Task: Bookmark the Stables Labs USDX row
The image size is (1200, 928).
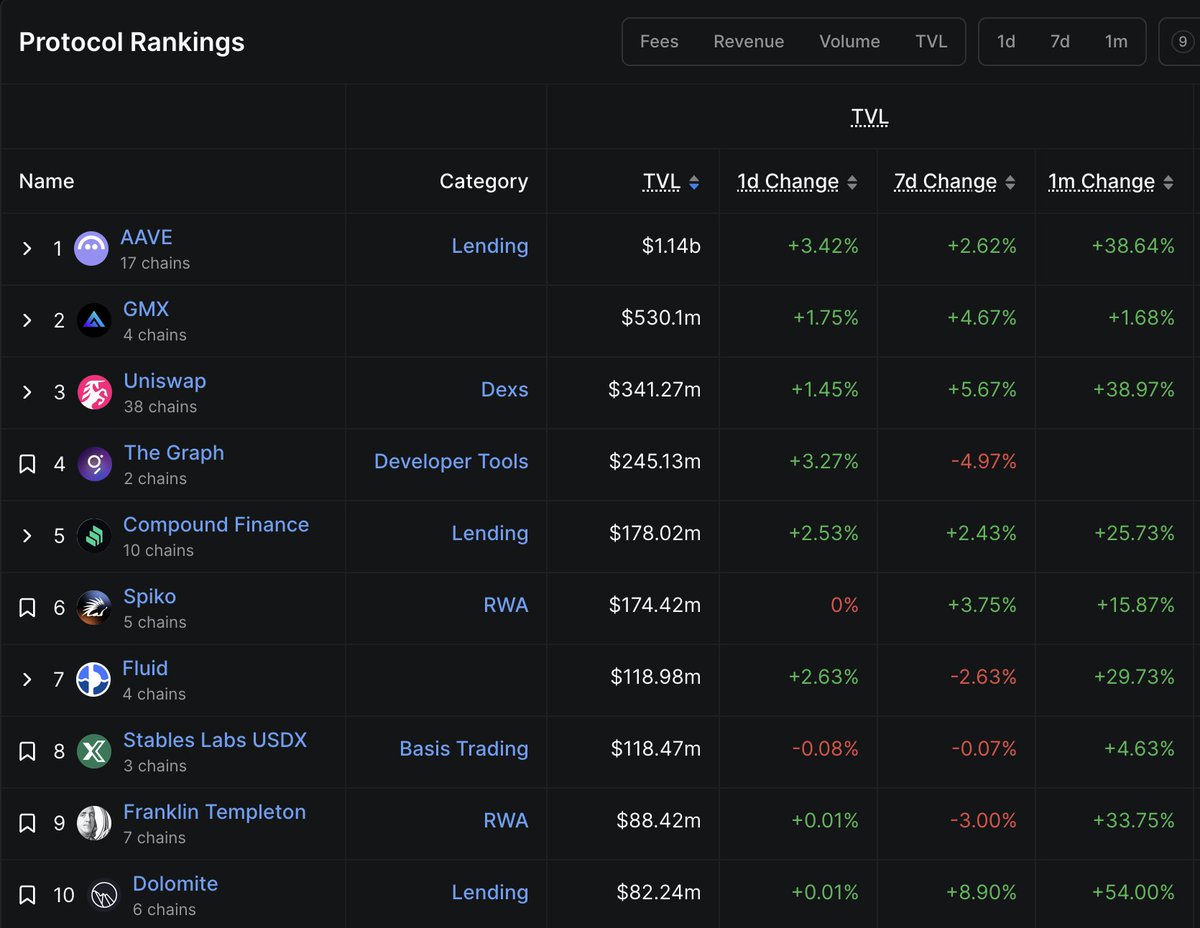Action: [28, 751]
